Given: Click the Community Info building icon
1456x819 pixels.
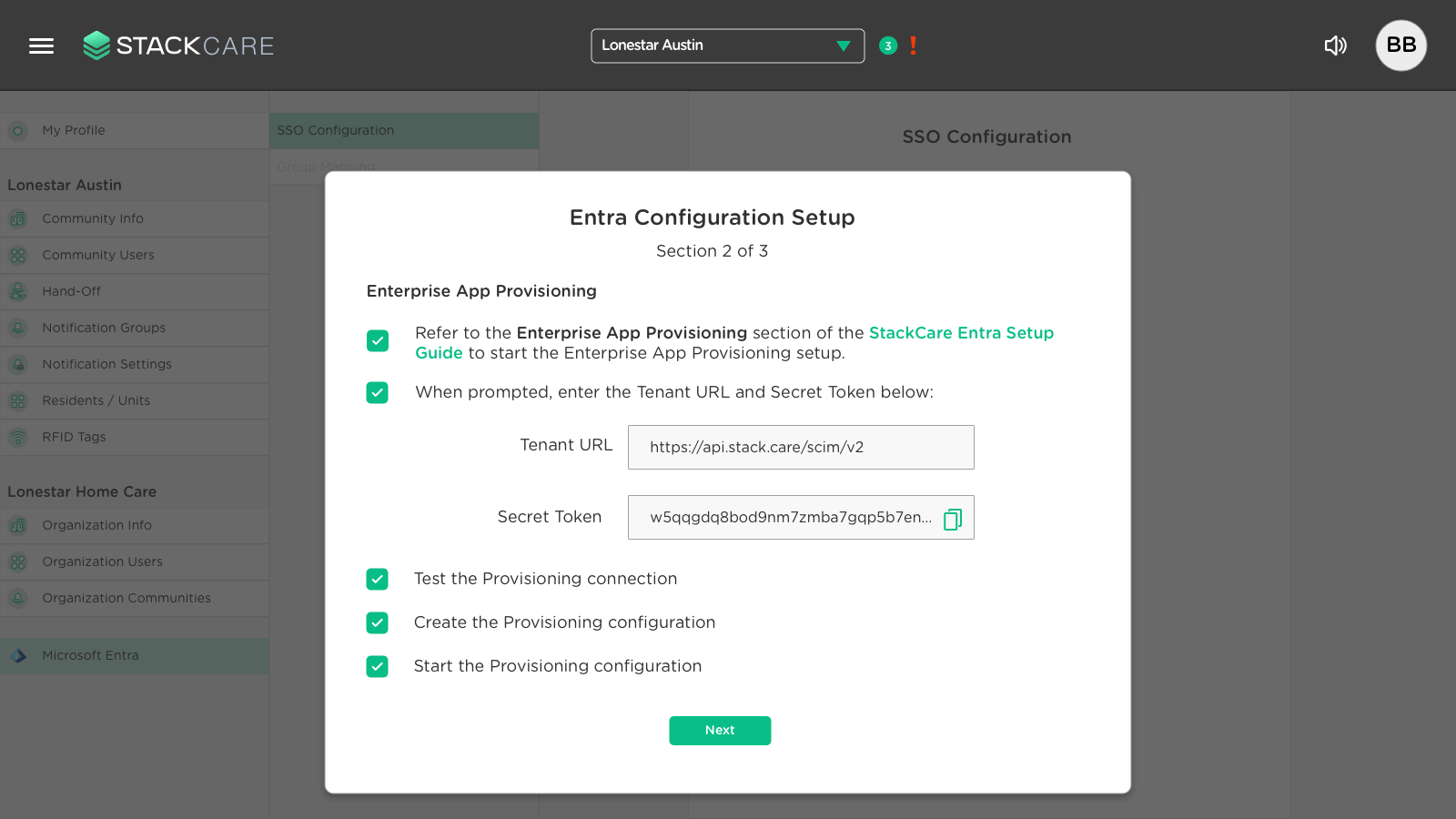Looking at the screenshot, I should [18, 219].
